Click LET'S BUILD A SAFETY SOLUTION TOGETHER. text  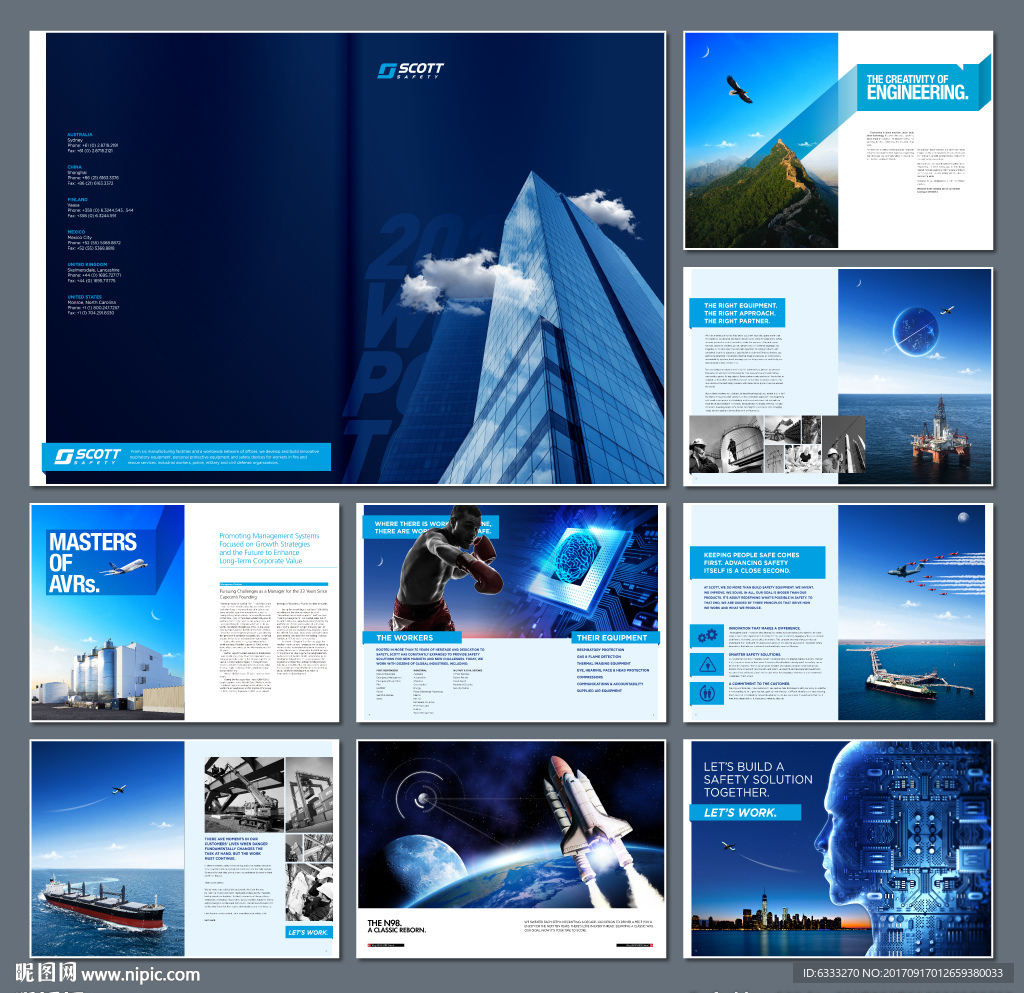(x=758, y=780)
